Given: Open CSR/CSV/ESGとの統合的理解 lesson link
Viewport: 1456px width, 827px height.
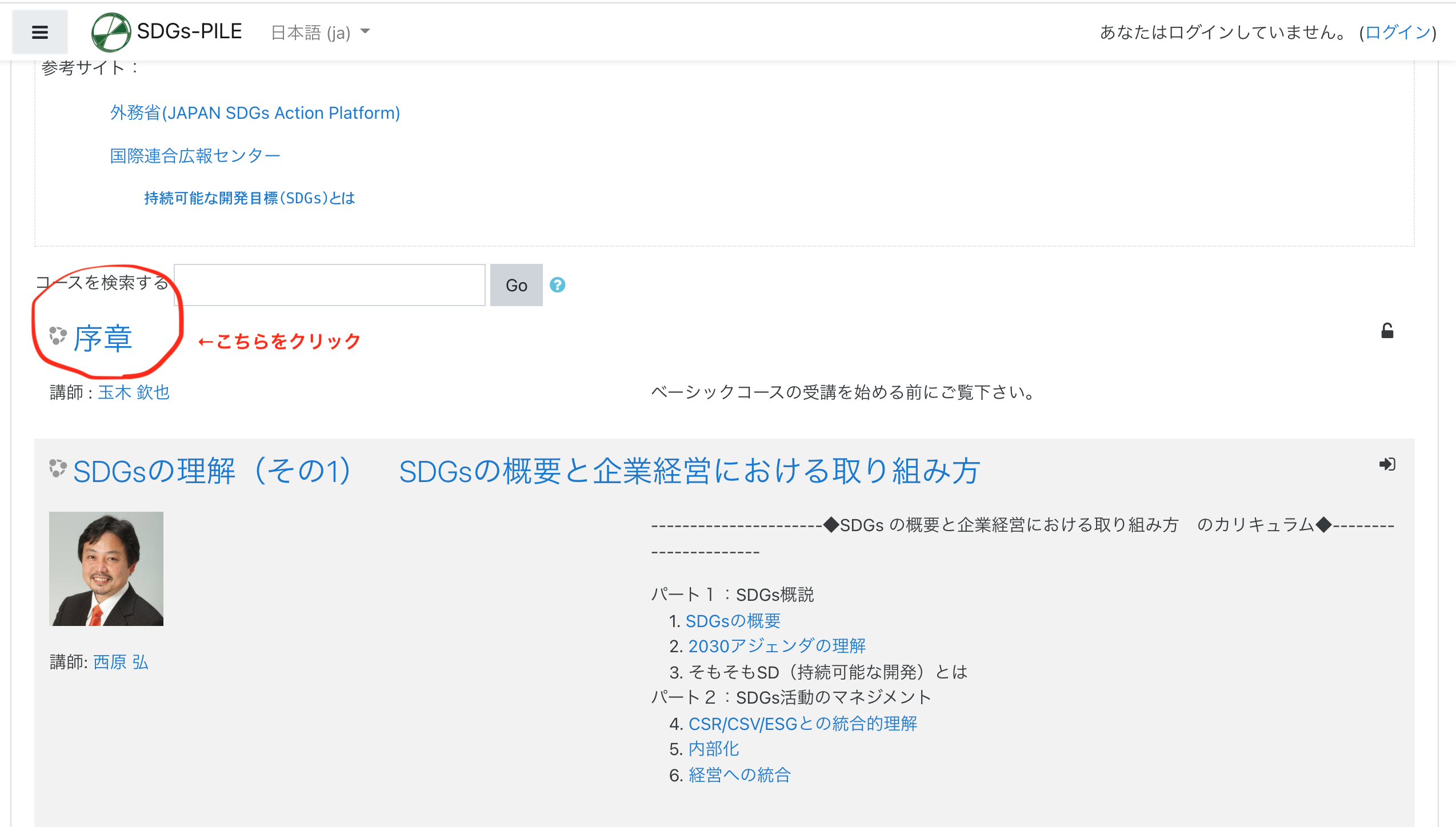Looking at the screenshot, I should point(802,724).
